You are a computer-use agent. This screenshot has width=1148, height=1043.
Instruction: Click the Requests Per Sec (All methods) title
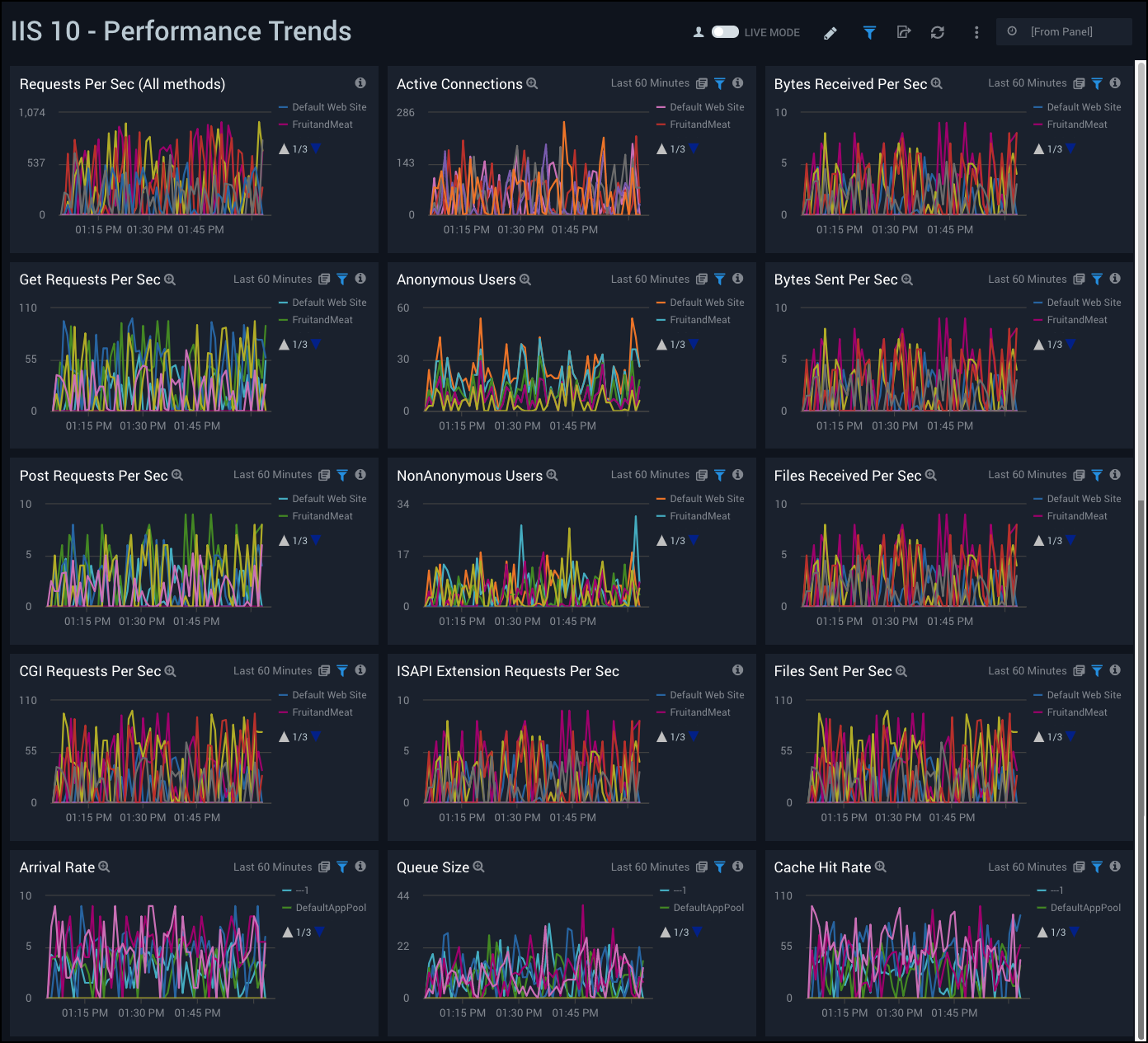point(122,84)
